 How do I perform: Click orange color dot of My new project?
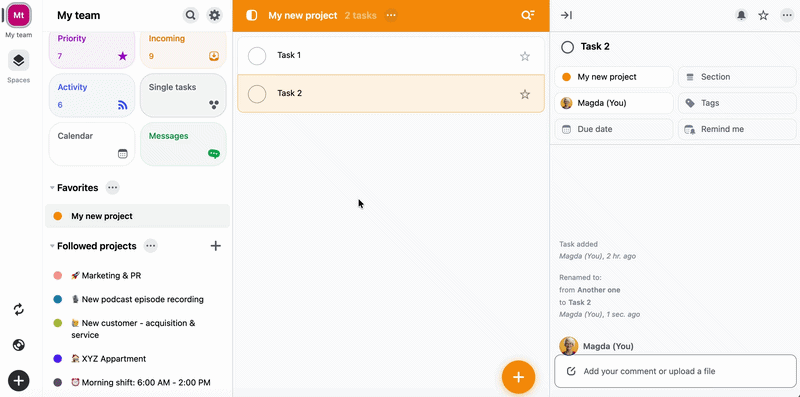click(58, 216)
